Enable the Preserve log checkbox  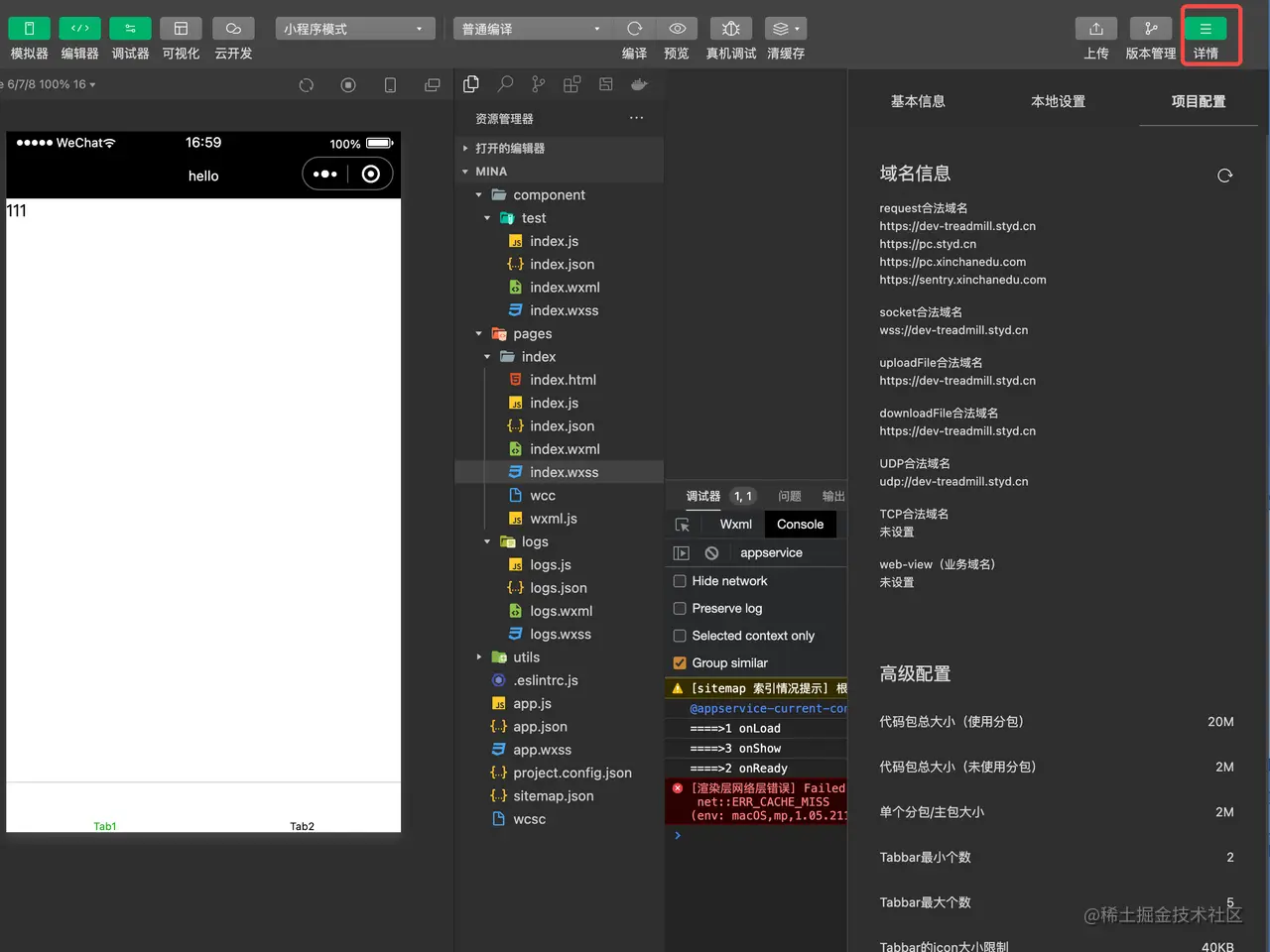pyautogui.click(x=680, y=609)
